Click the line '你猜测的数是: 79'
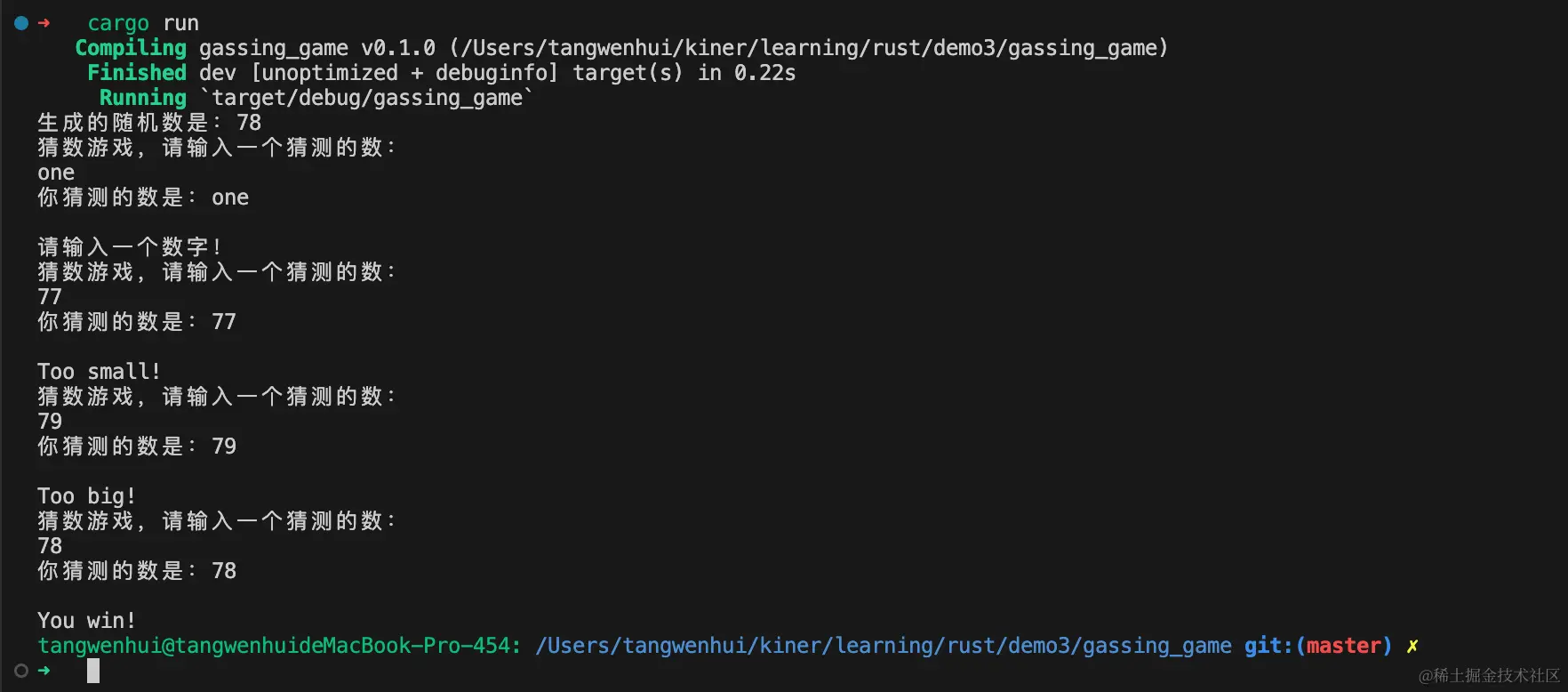This screenshot has height=692, width=1568. (137, 447)
